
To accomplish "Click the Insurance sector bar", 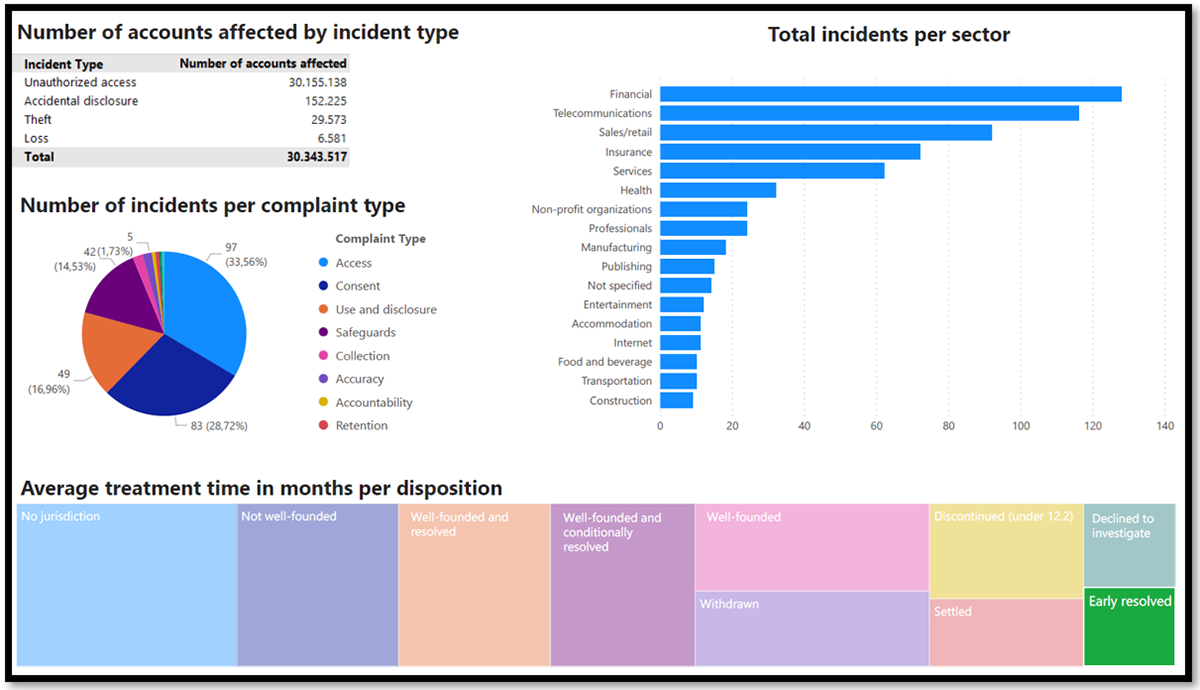I will point(790,152).
